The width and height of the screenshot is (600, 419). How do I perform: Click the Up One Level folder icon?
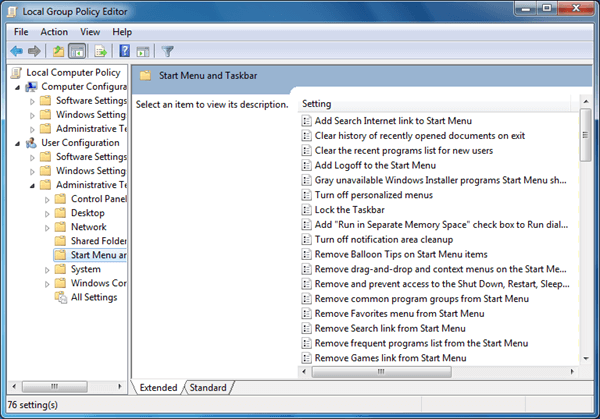pyautogui.click(x=59, y=51)
